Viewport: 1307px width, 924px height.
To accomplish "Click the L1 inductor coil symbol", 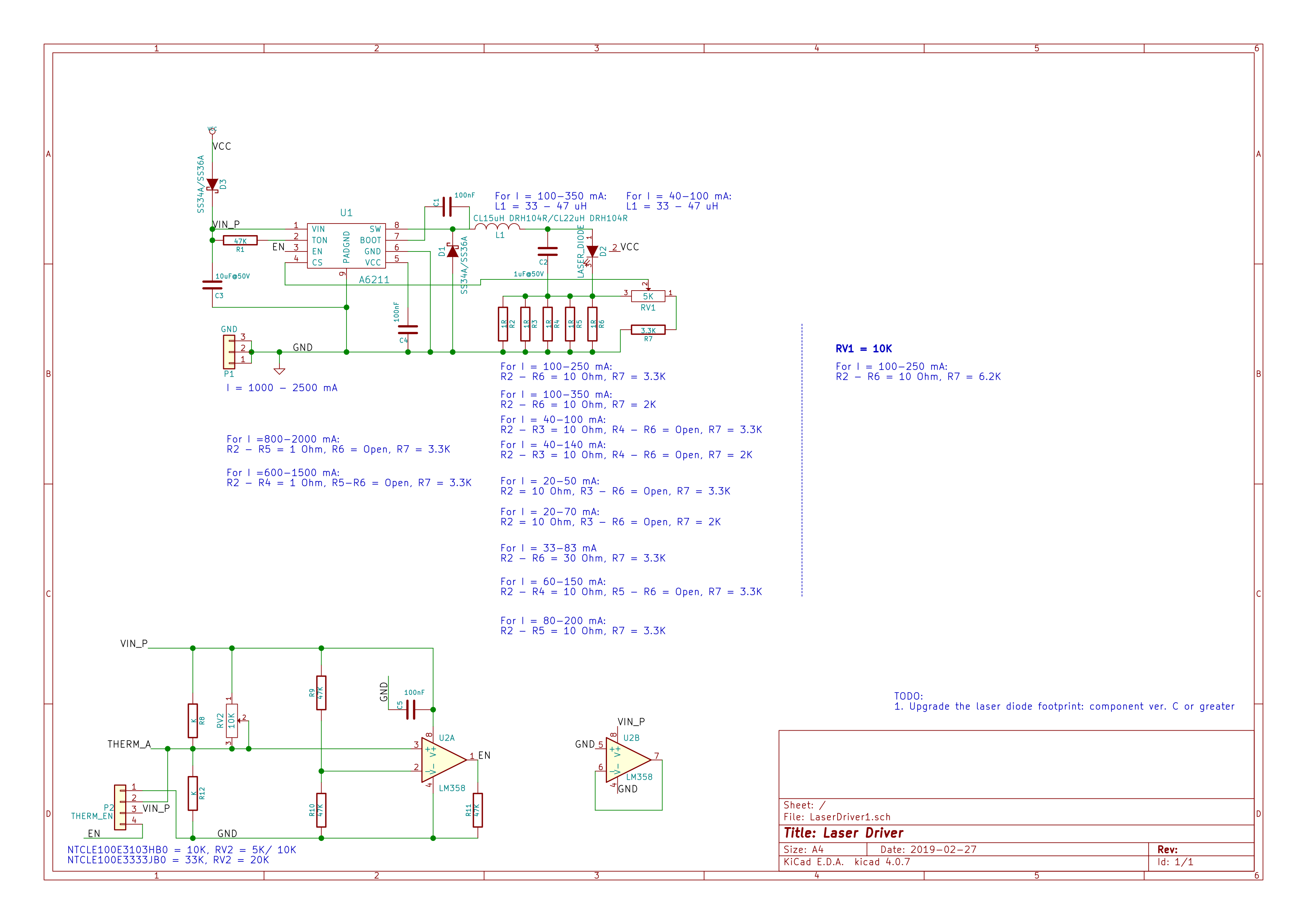I will [x=497, y=227].
